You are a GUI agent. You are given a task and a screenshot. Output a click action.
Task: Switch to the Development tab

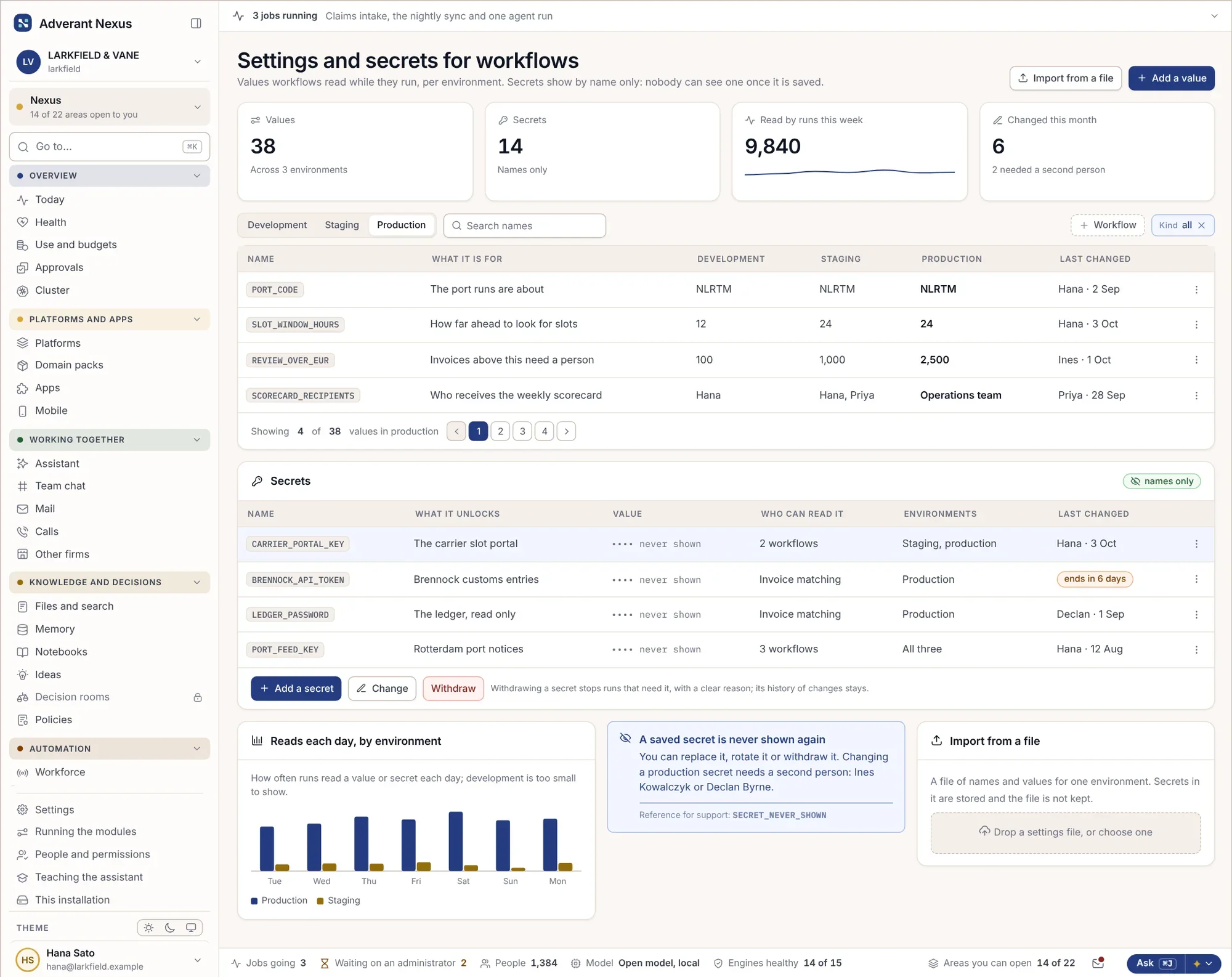[277, 225]
